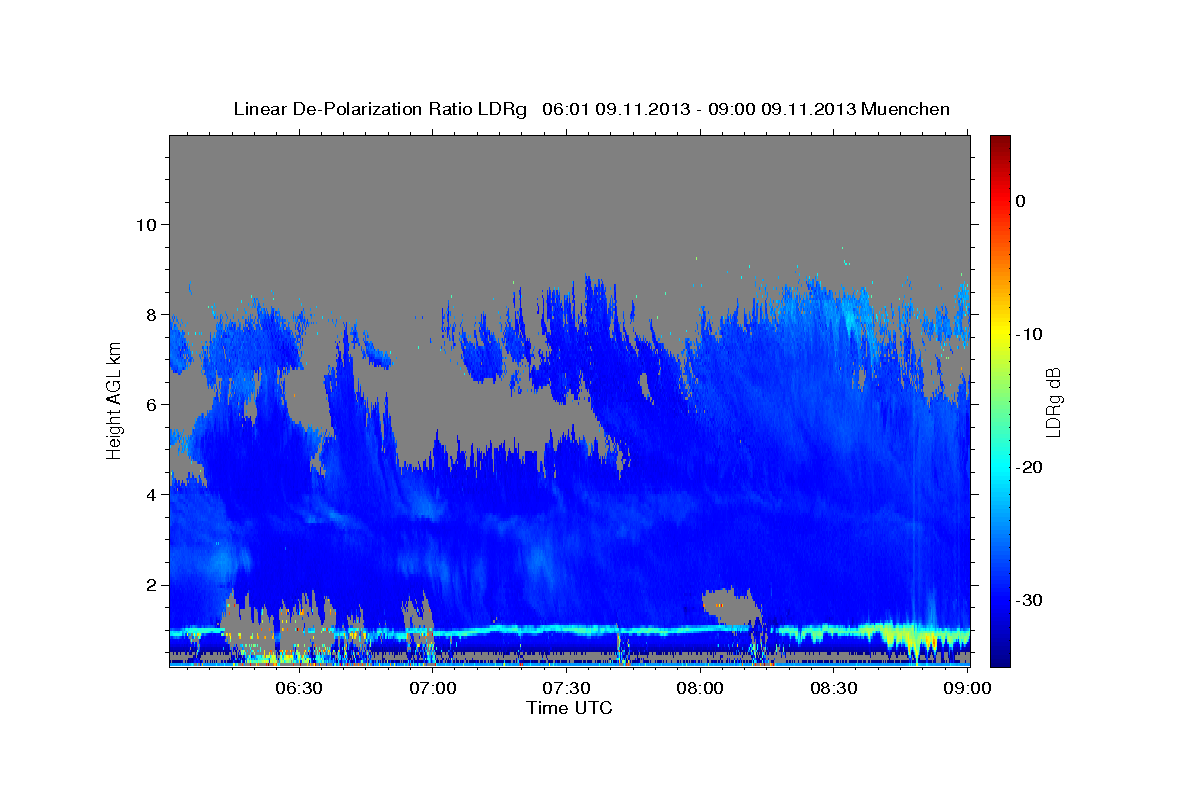Image resolution: width=1200 pixels, height=800 pixels.
Task: Click the colorbar value -10
Action: pyautogui.click(x=1029, y=334)
